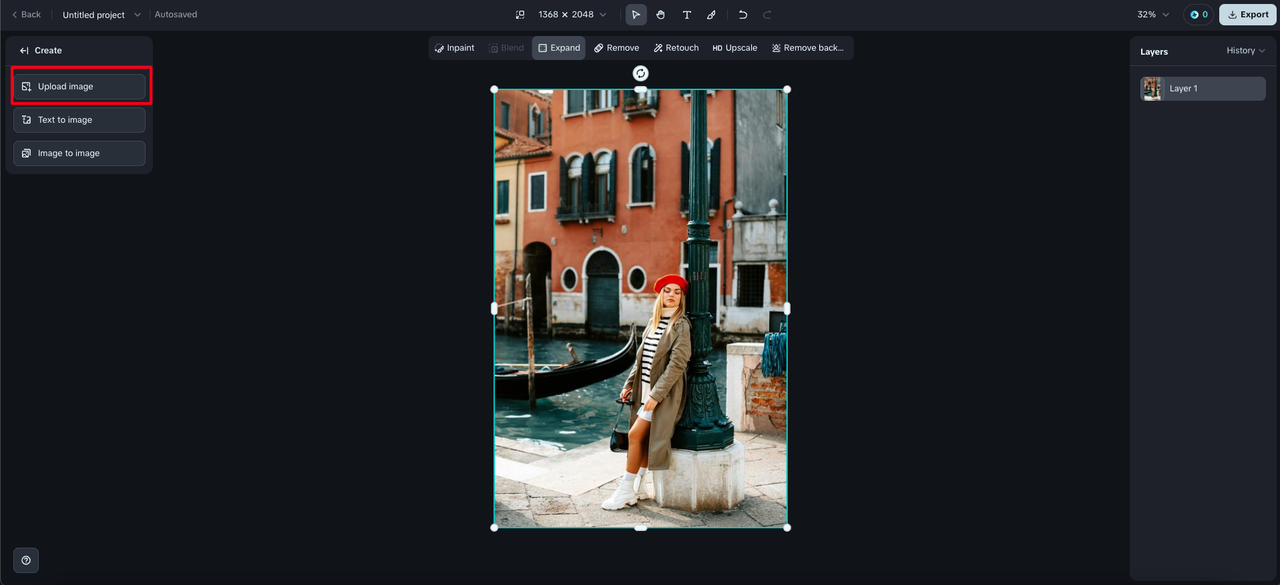Click the Undo arrow
This screenshot has width=1280, height=585.
tap(743, 15)
